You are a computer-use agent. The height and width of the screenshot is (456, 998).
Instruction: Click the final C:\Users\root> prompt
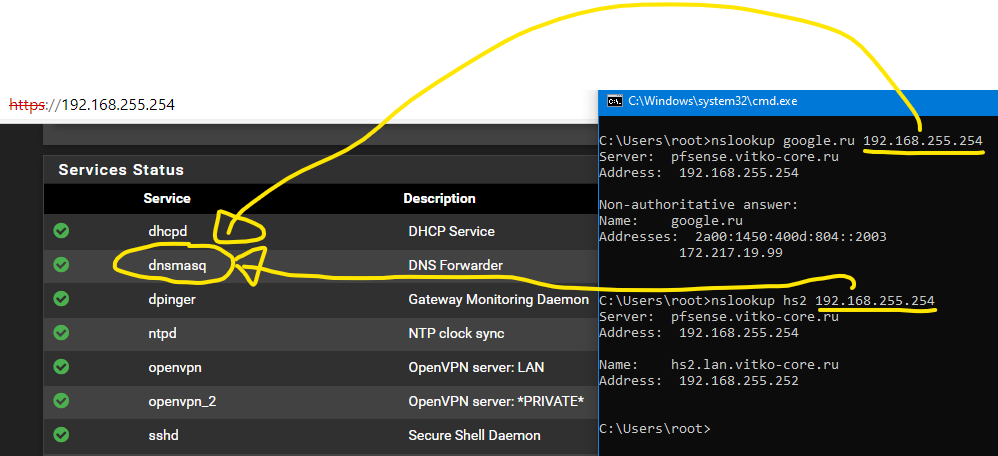tap(655, 428)
